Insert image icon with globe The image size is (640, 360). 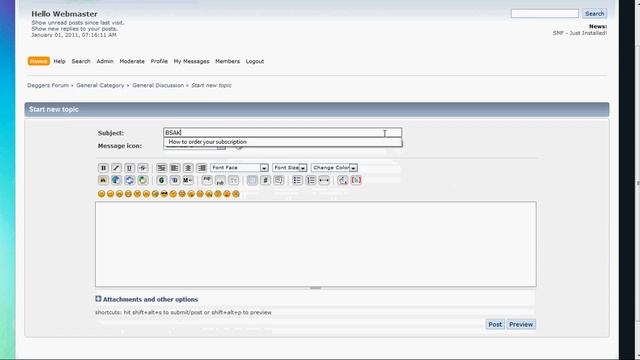tap(116, 180)
